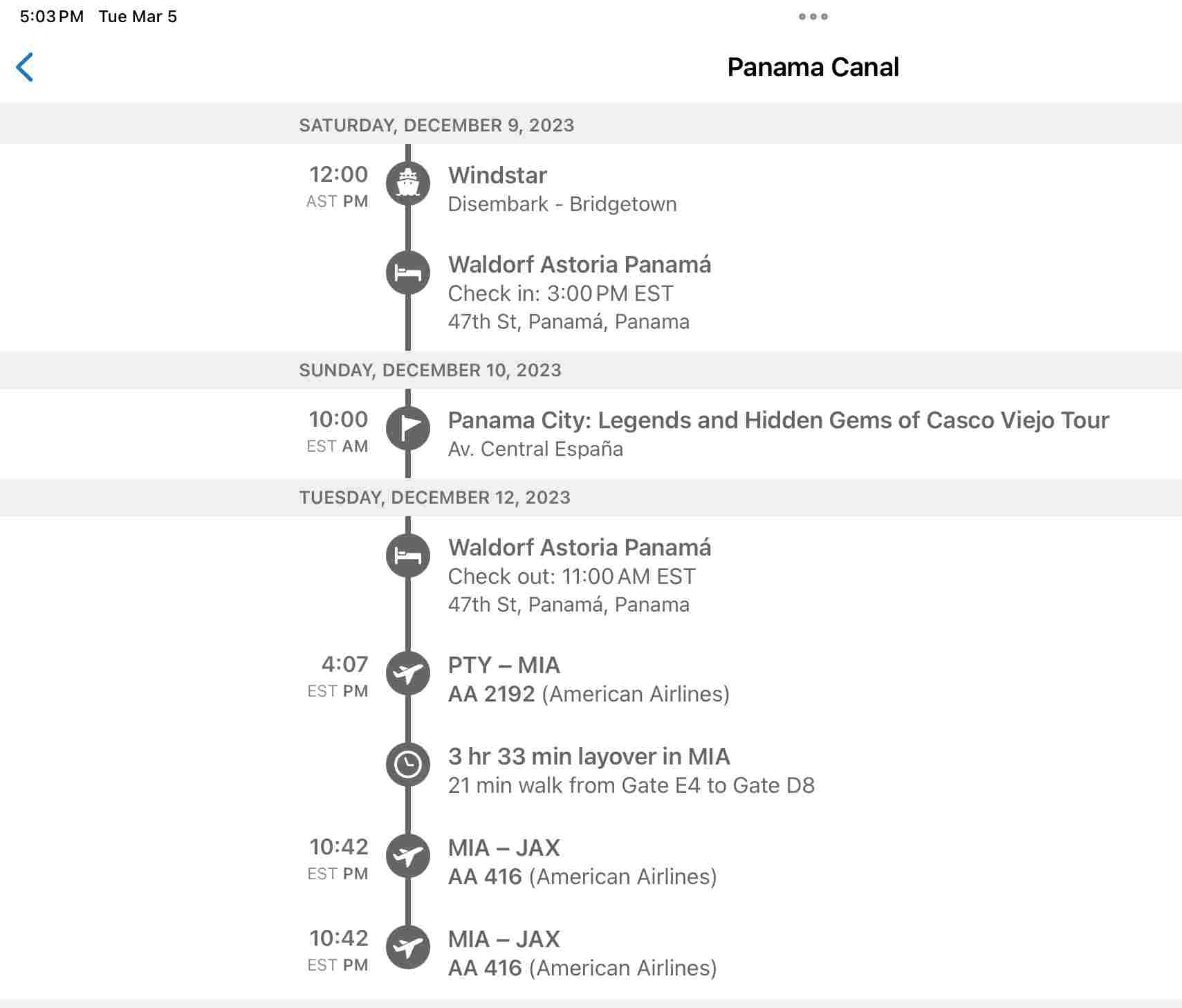Open the 3 hr 33 min layover detail
The height and width of the screenshot is (1008, 1182).
click(x=631, y=769)
